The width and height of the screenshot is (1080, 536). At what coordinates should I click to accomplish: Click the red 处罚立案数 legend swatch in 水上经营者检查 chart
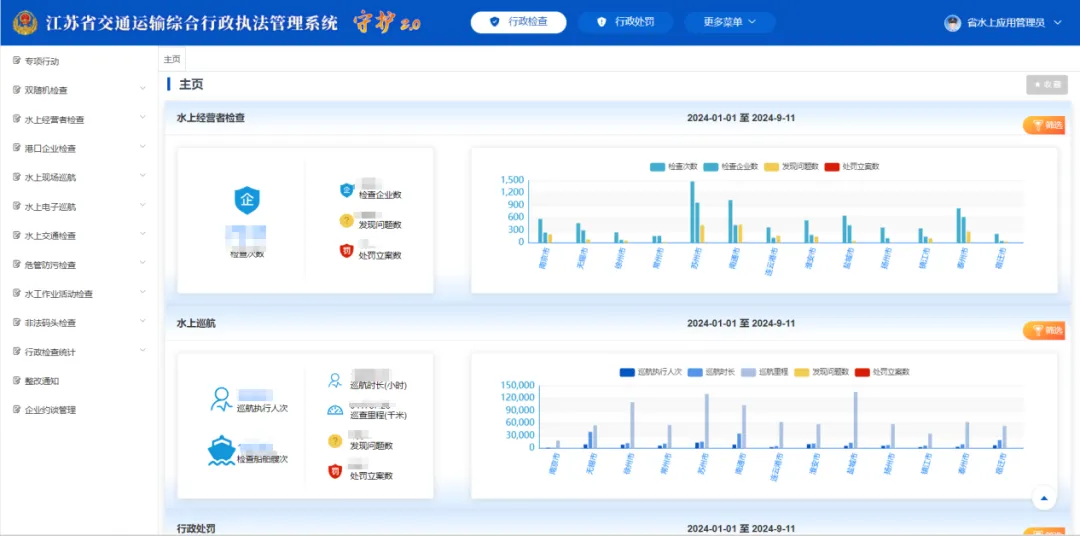point(832,167)
